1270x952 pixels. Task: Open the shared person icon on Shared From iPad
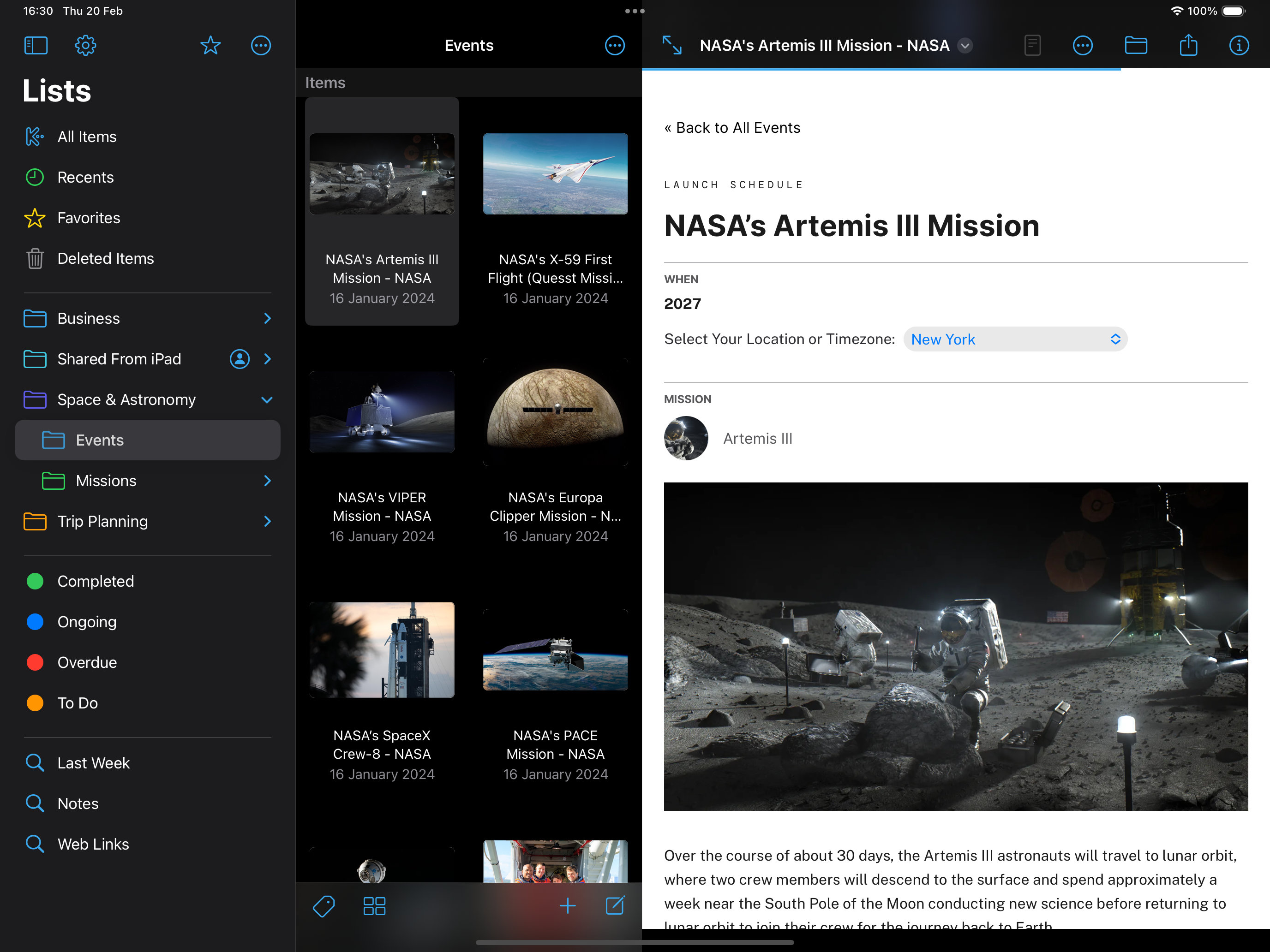coord(240,359)
